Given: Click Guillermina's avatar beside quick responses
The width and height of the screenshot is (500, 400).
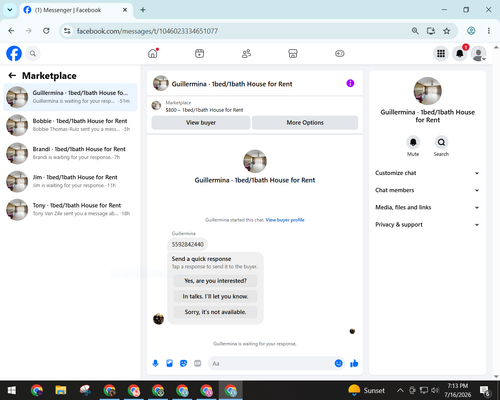Looking at the screenshot, I should [x=159, y=319].
